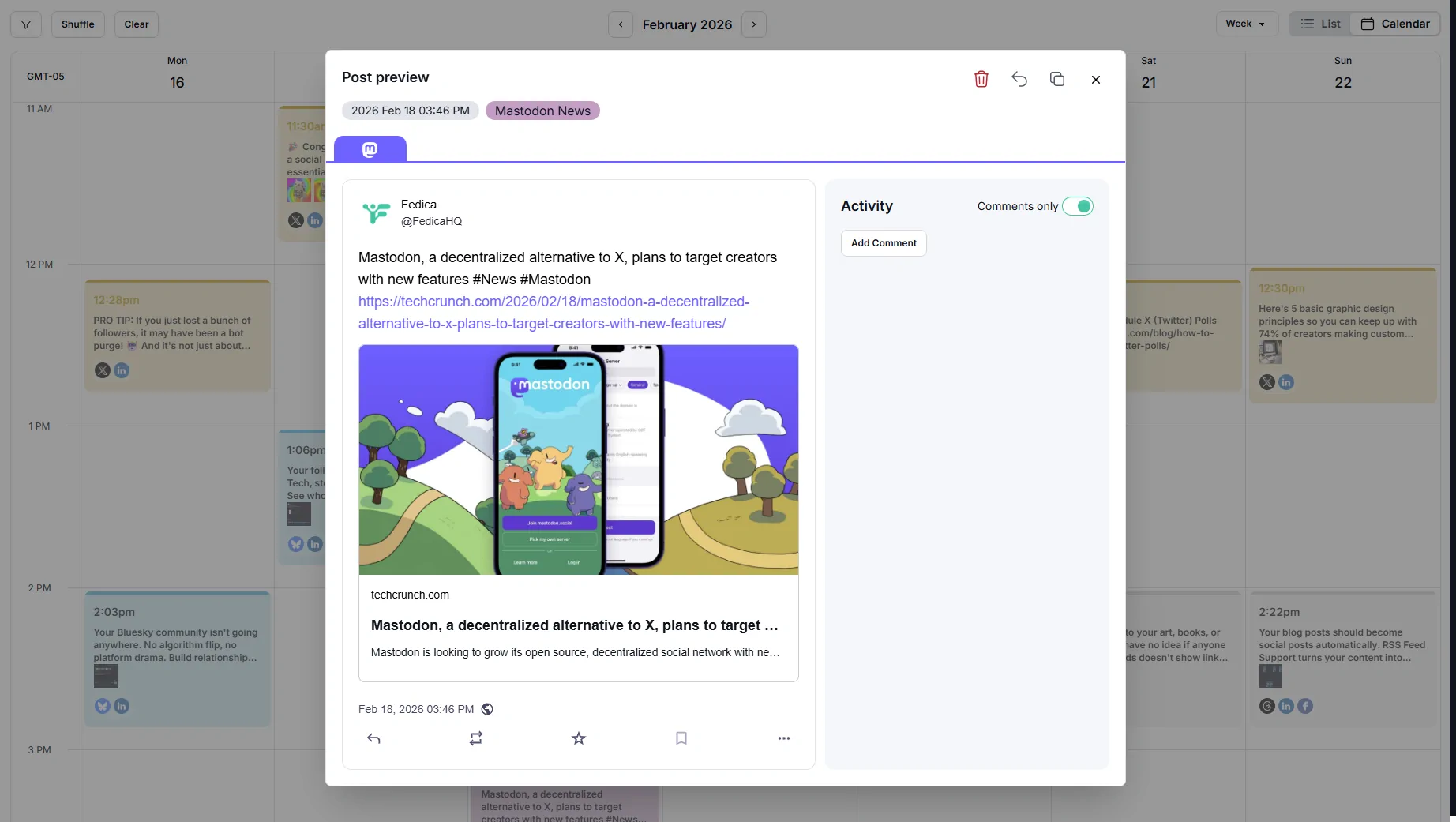Click the undo arrow in Post preview
This screenshot has height=822, width=1456.
coord(1019,79)
